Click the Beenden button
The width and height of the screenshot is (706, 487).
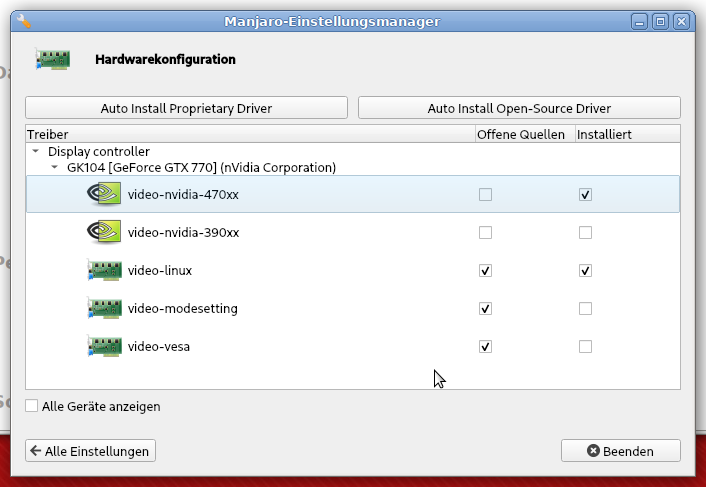click(x=621, y=451)
